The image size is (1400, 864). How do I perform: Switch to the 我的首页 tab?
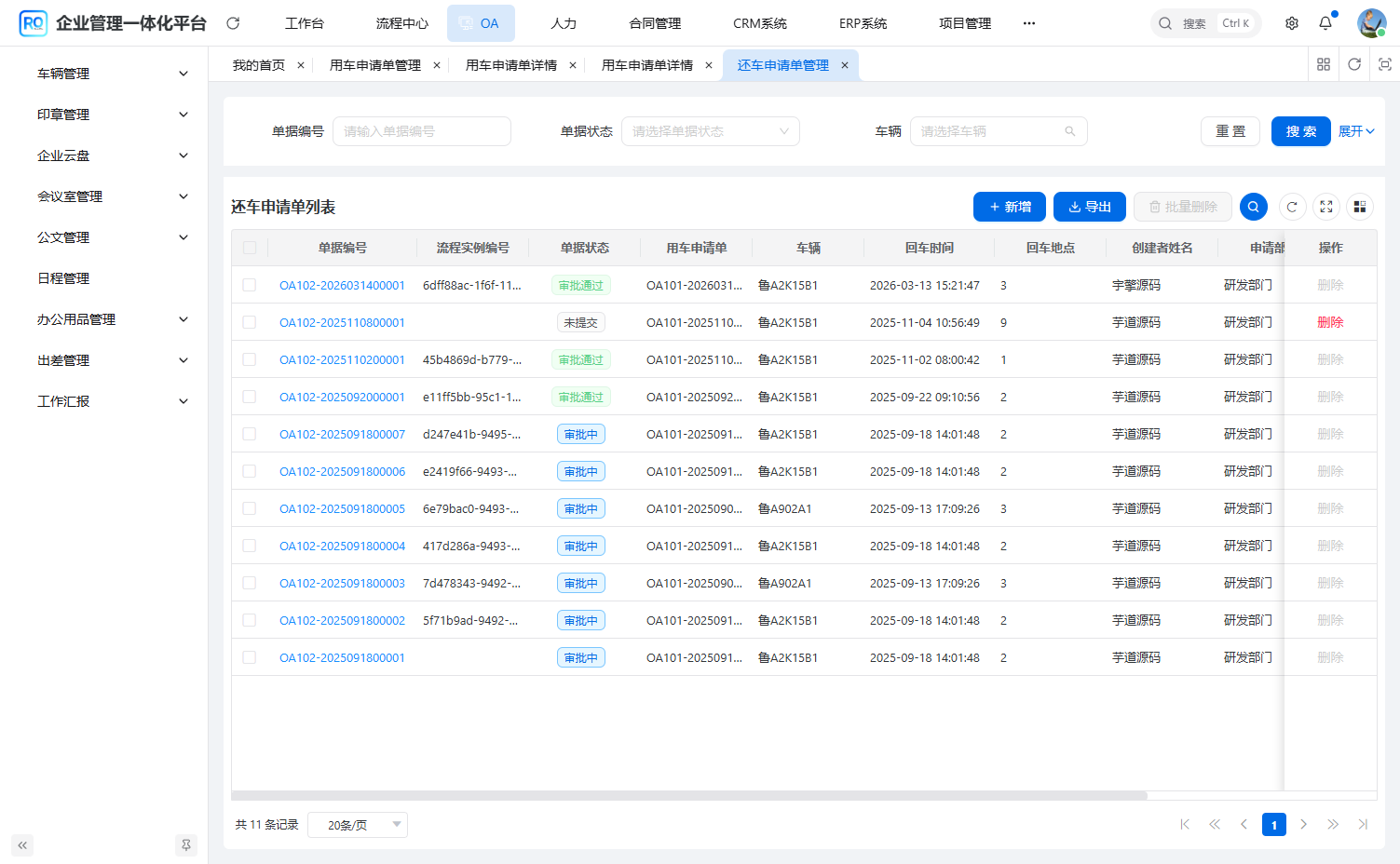(x=259, y=65)
